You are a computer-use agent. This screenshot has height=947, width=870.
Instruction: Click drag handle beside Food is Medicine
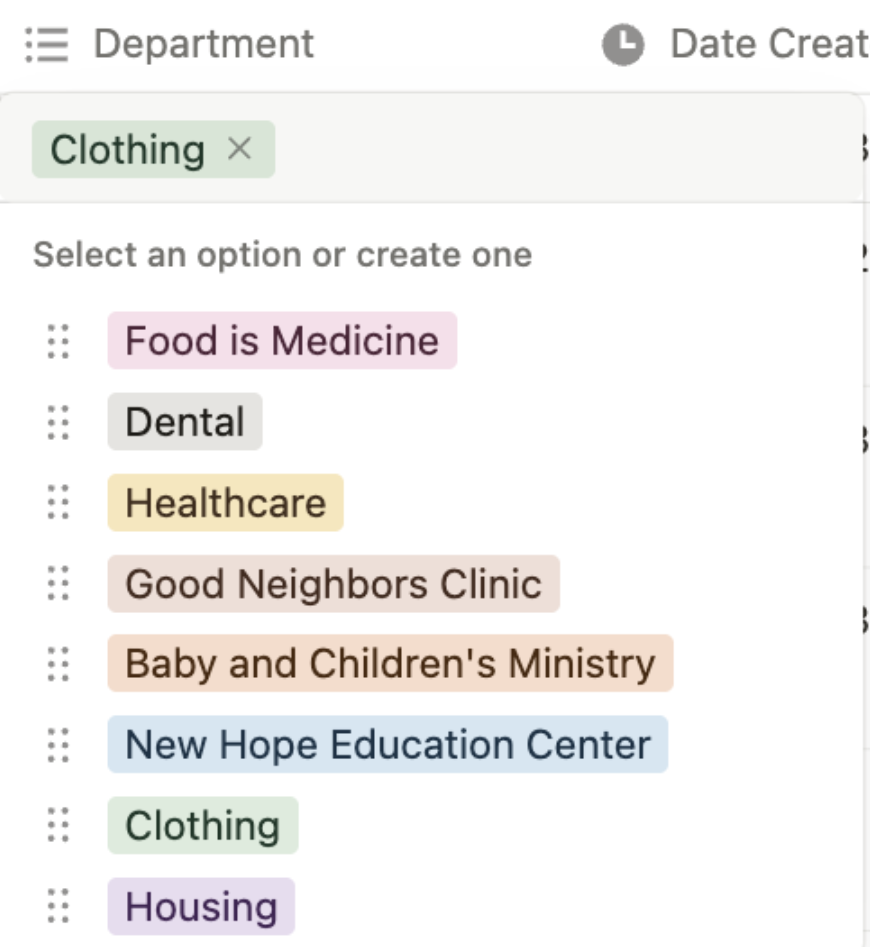[59, 341]
